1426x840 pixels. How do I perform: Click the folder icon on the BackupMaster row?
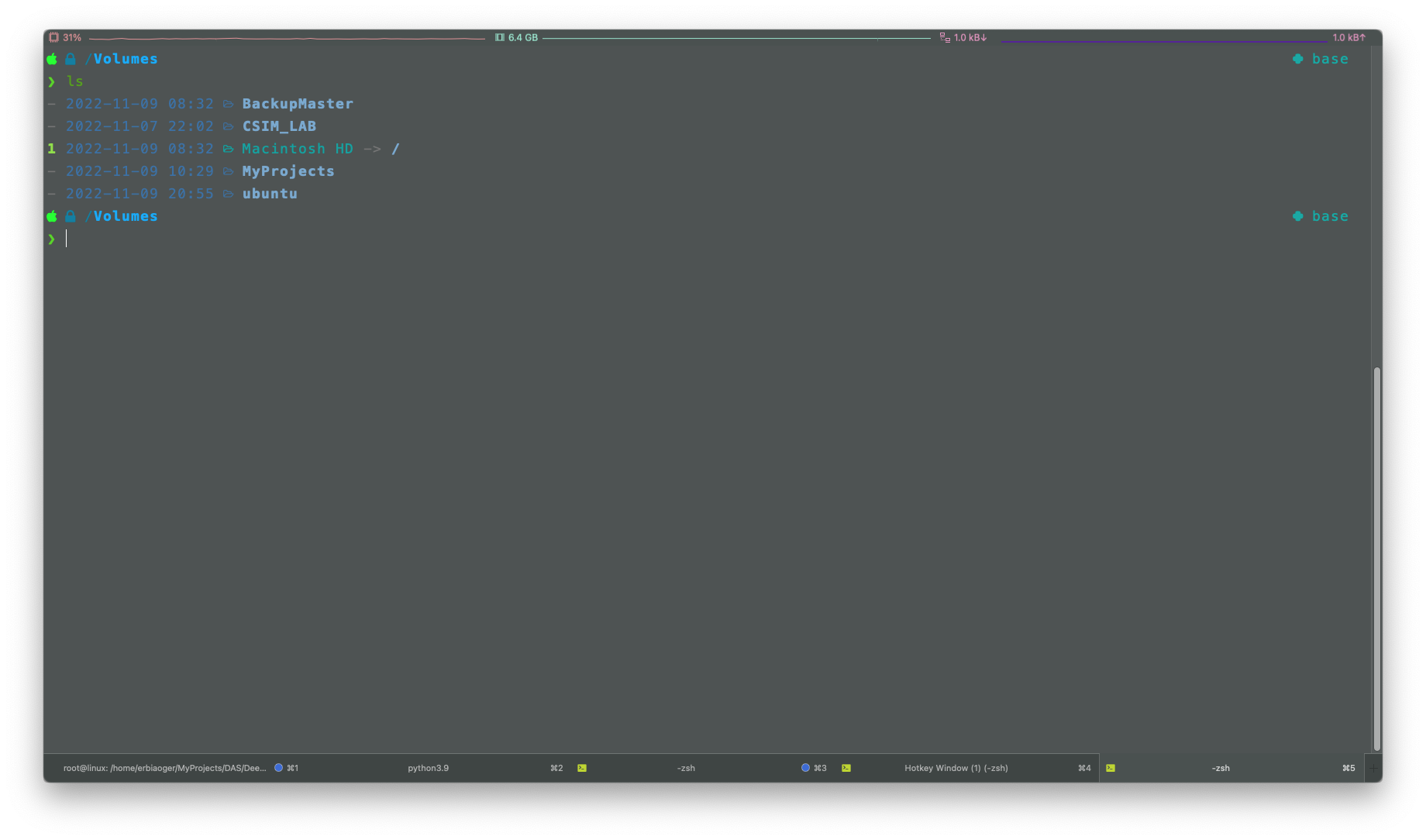[x=228, y=104]
